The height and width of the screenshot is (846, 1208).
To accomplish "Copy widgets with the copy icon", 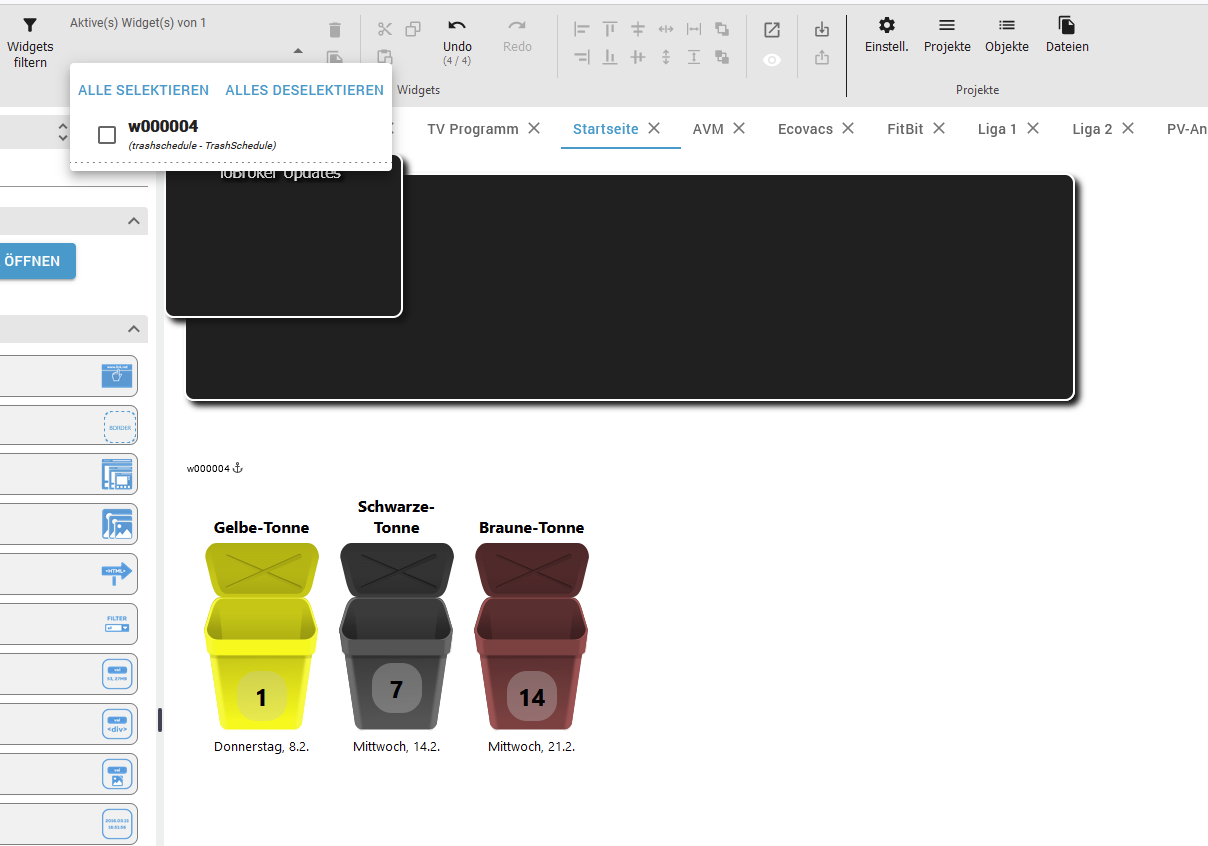I will pyautogui.click(x=413, y=29).
